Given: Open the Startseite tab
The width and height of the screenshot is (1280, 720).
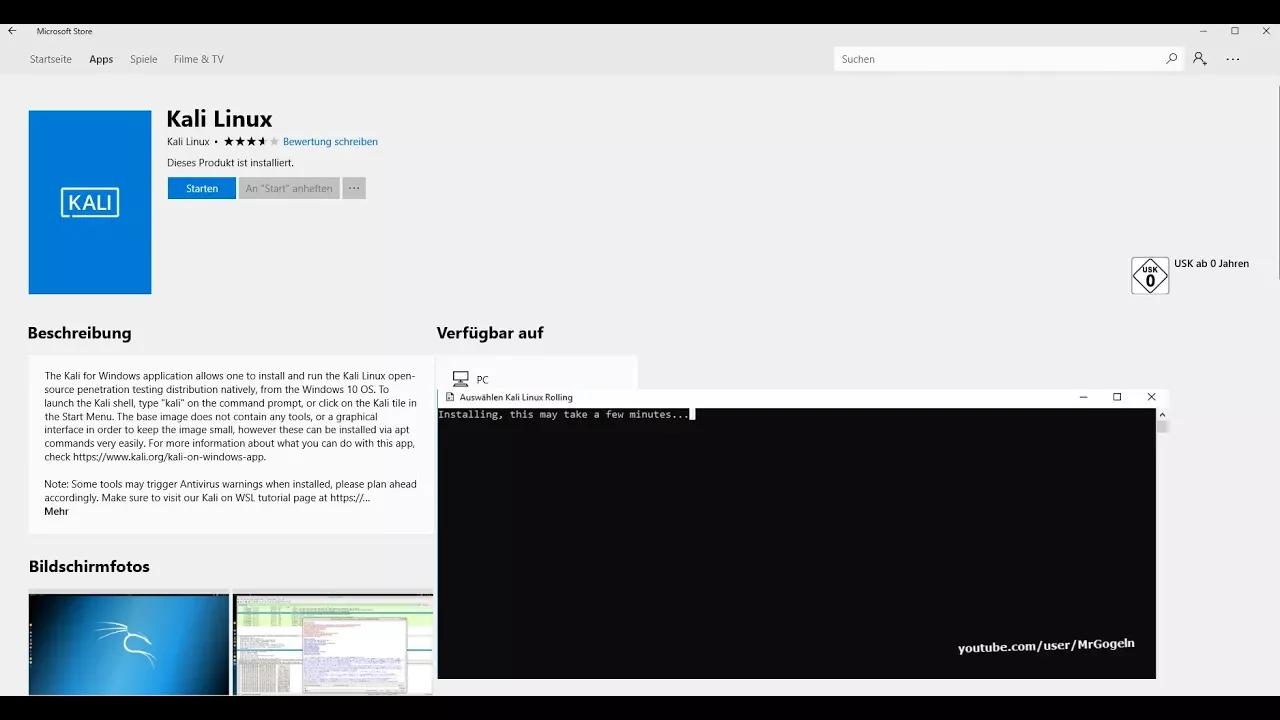Looking at the screenshot, I should click(x=51, y=59).
